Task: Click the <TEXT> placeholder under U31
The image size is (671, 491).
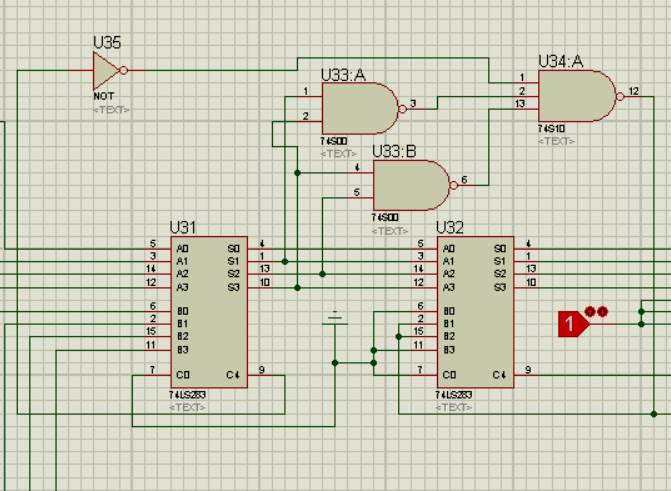Action: click(x=187, y=407)
